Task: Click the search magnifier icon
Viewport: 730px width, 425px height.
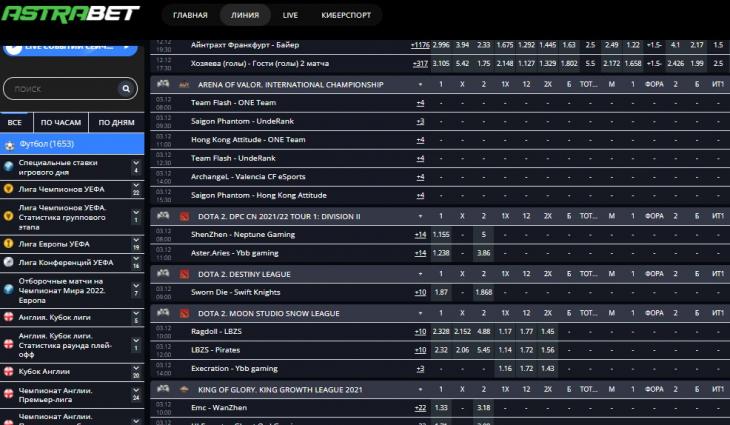Action: [126, 89]
